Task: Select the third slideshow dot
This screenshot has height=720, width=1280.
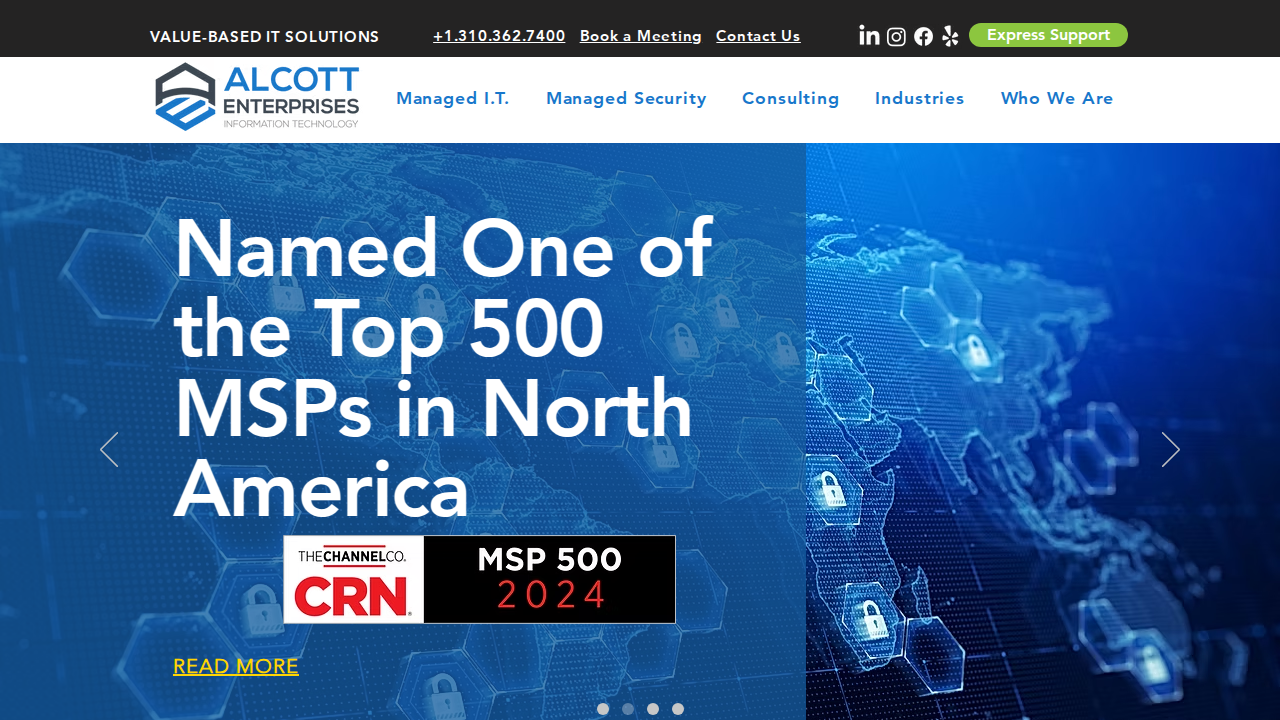Action: click(x=653, y=709)
